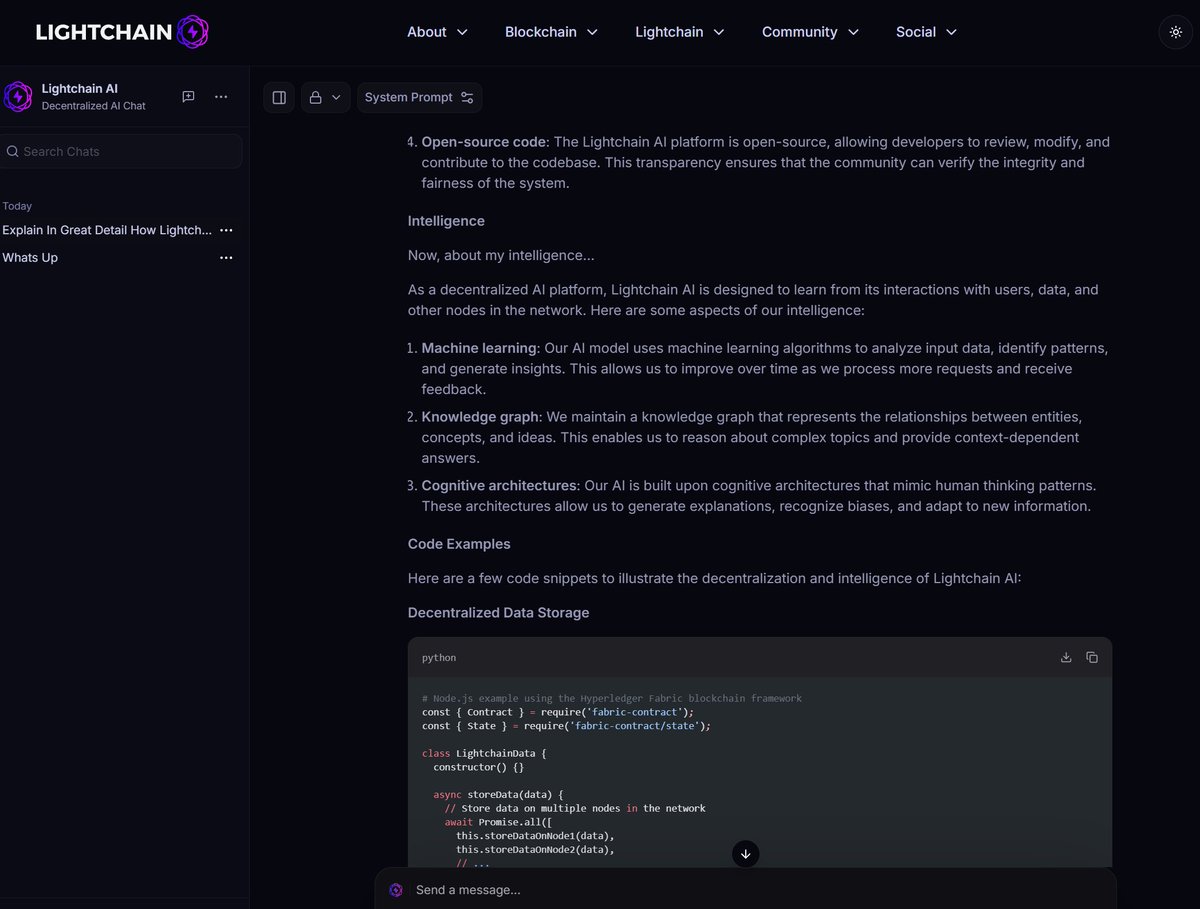Open options ellipsis for the "Whats Up" chat
1200x909 pixels.
pyautogui.click(x=226, y=257)
